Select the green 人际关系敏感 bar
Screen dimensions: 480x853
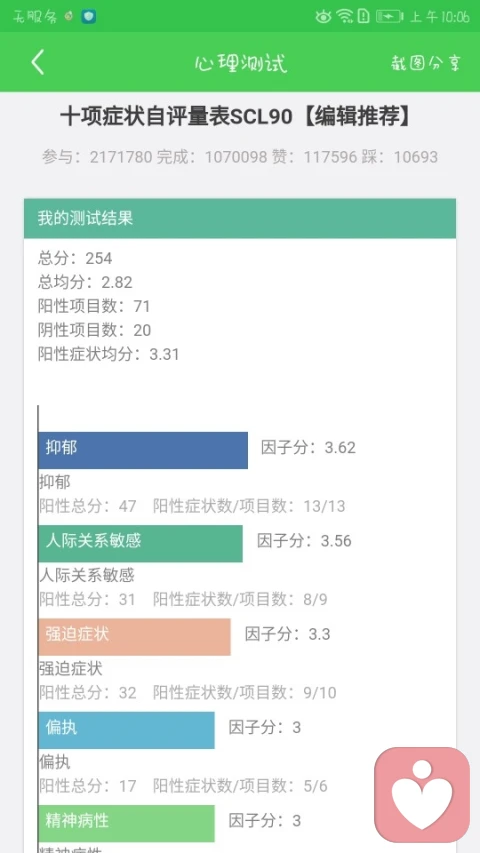tap(140, 543)
